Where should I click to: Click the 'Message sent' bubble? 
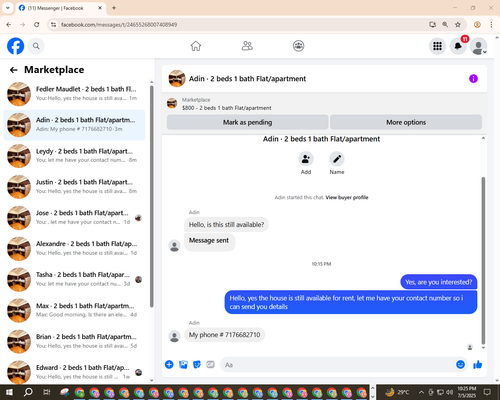point(209,241)
